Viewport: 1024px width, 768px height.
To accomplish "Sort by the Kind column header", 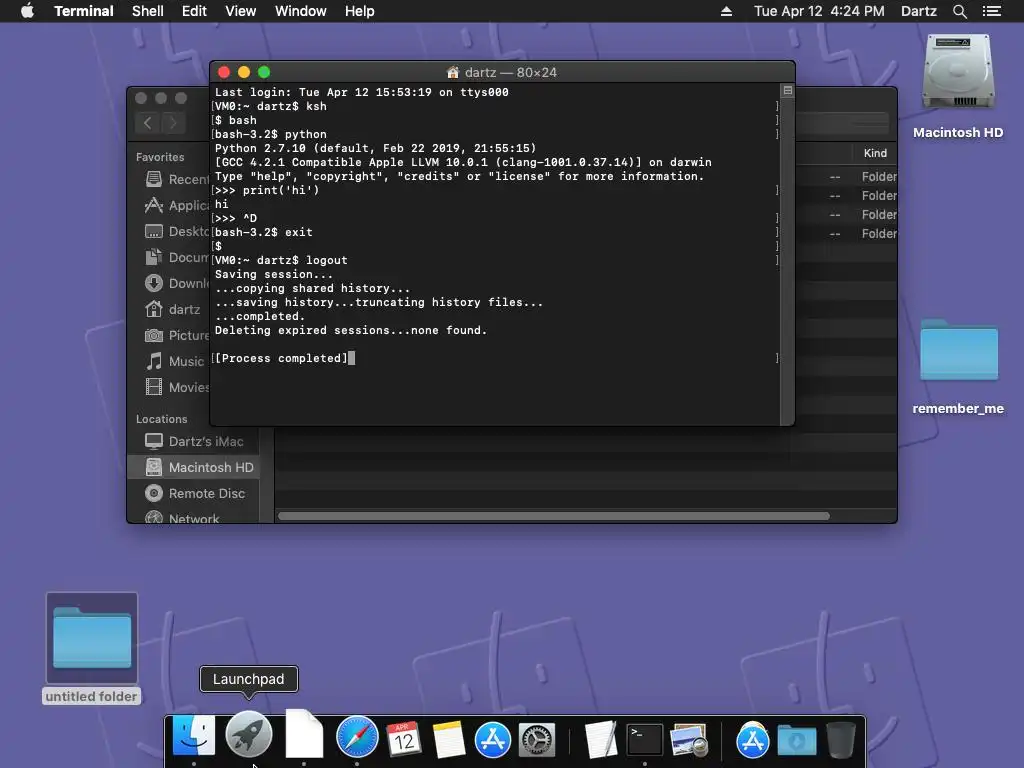I will point(875,153).
